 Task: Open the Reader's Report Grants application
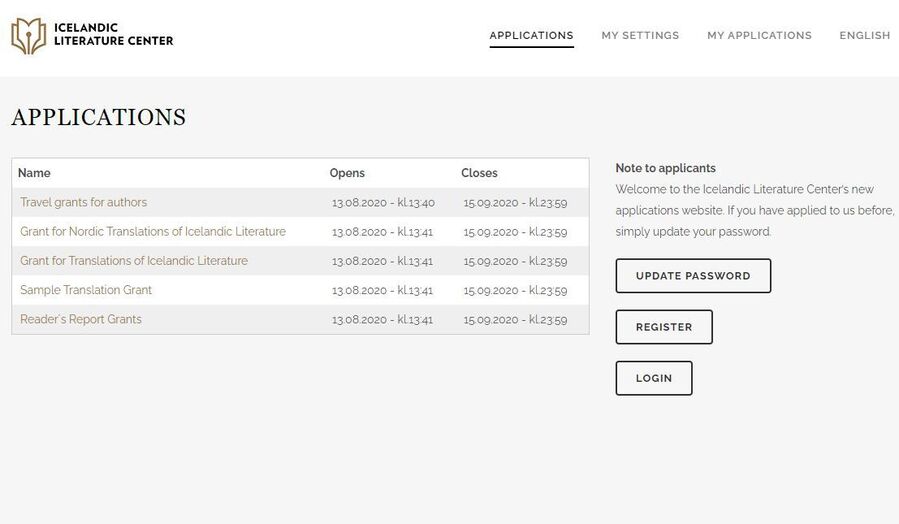(x=81, y=319)
